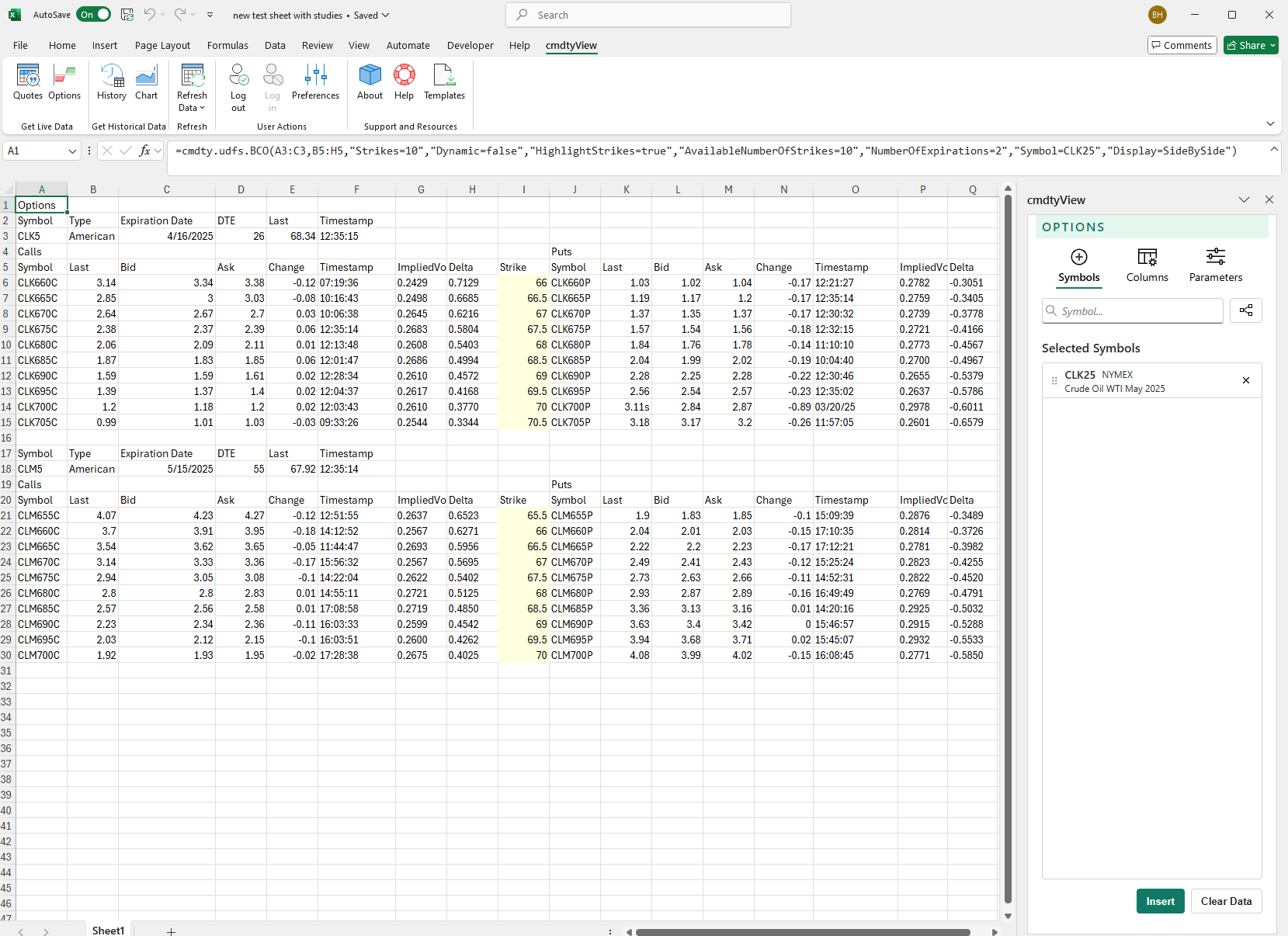This screenshot has height=936, width=1288.
Task: Open Parameters in the cmdtyView panel
Action: (1215, 265)
